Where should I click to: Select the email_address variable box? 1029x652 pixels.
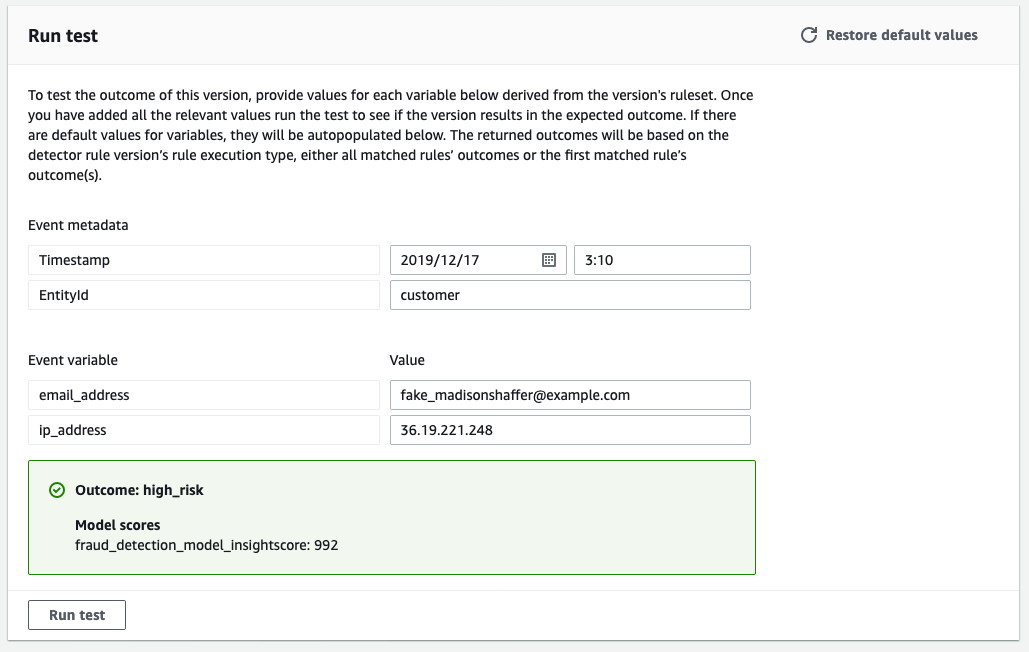coord(203,395)
